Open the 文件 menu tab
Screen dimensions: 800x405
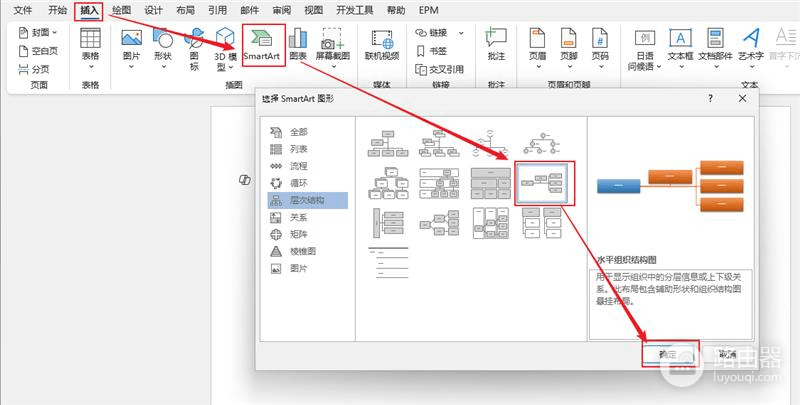coord(22,10)
